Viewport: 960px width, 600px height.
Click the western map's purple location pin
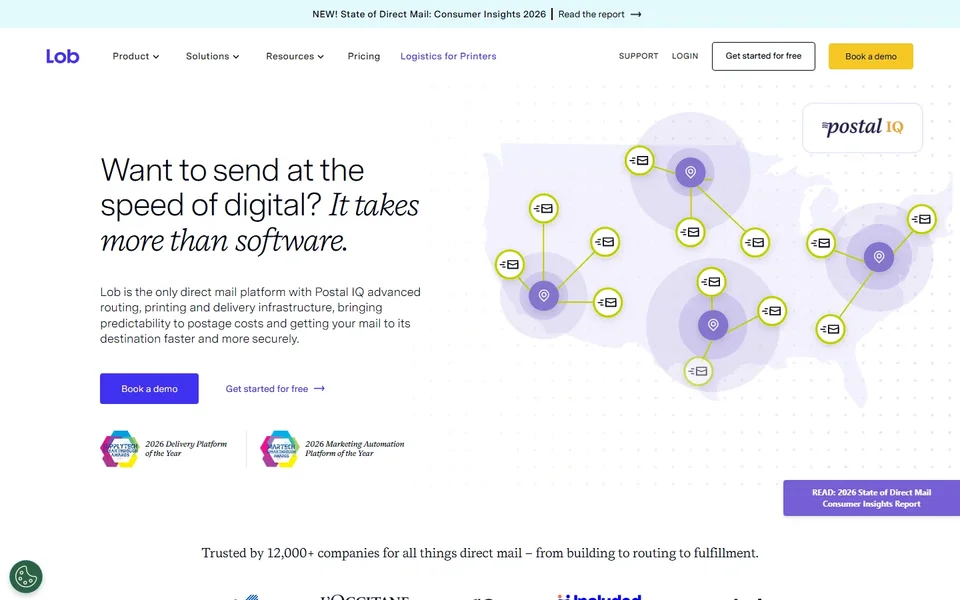pos(543,296)
